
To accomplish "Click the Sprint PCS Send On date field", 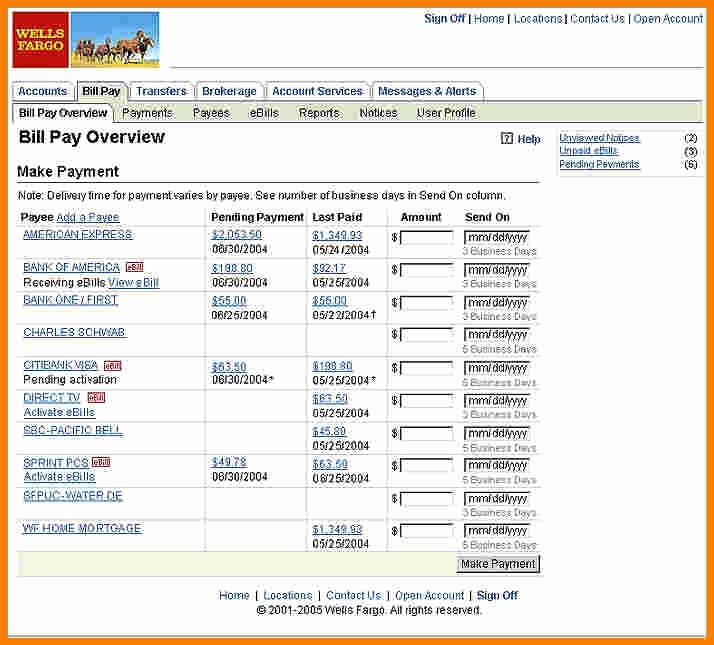I will 497,466.
